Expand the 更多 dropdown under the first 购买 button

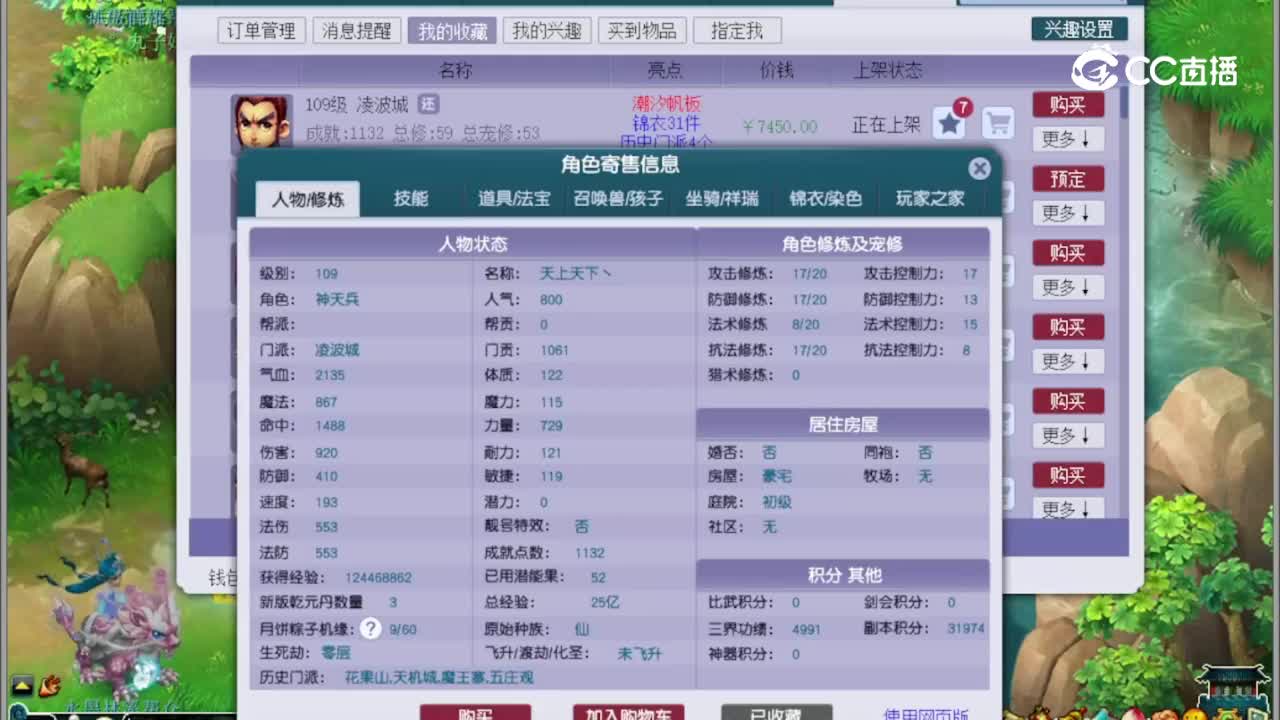1067,139
